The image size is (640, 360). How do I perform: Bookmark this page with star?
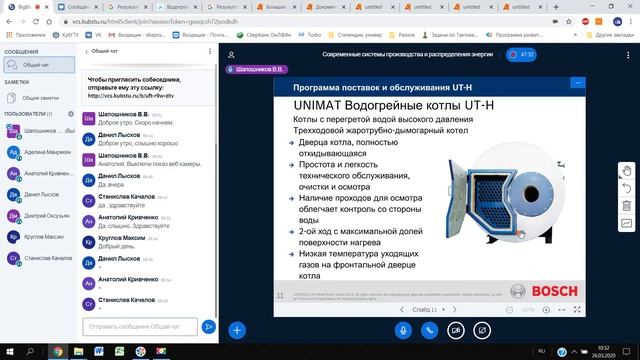click(x=569, y=22)
